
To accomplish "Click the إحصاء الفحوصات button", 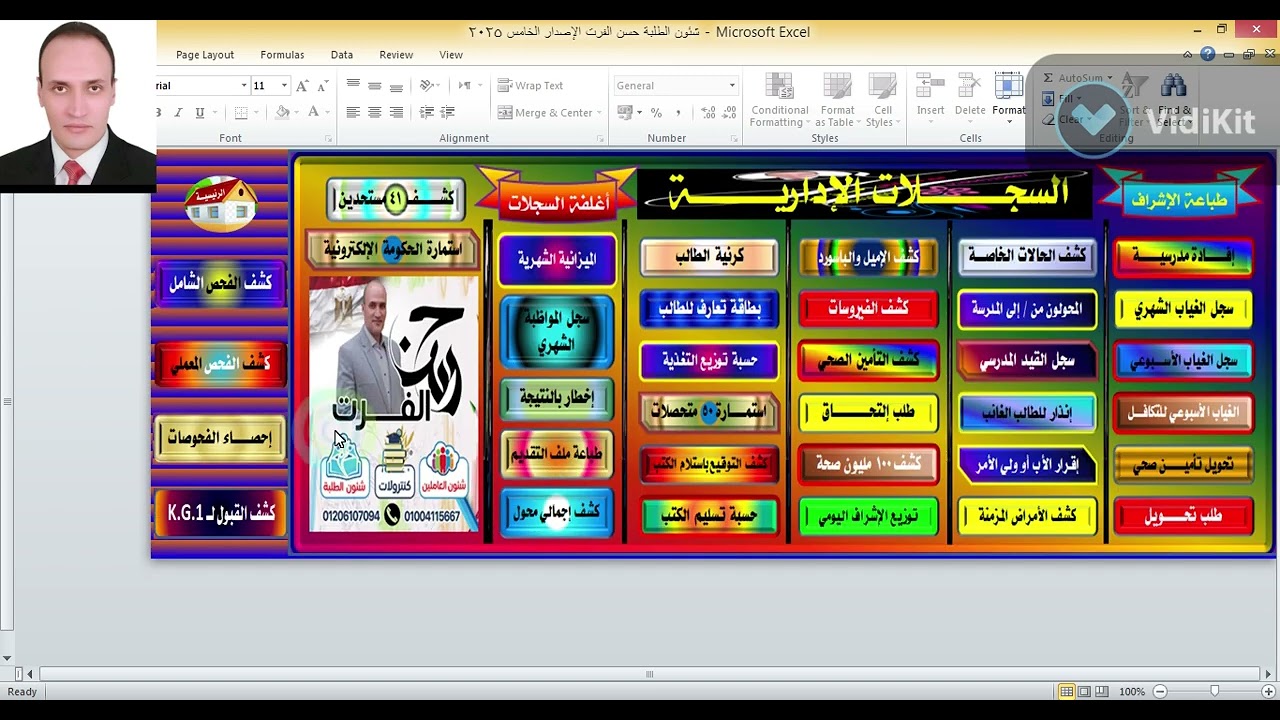I will (x=221, y=438).
